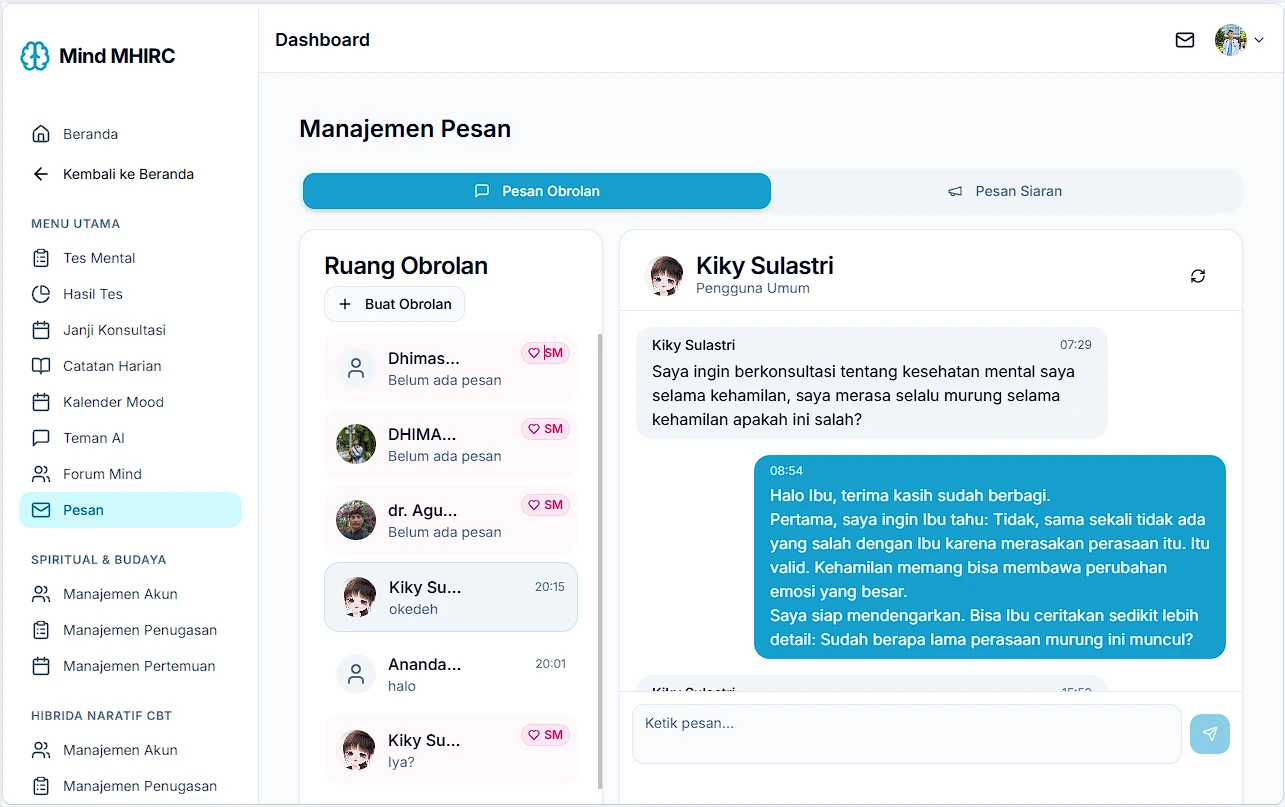The image size is (1285, 807).
Task: Click the dr. Agu profile photo thumbnail
Action: (x=356, y=520)
